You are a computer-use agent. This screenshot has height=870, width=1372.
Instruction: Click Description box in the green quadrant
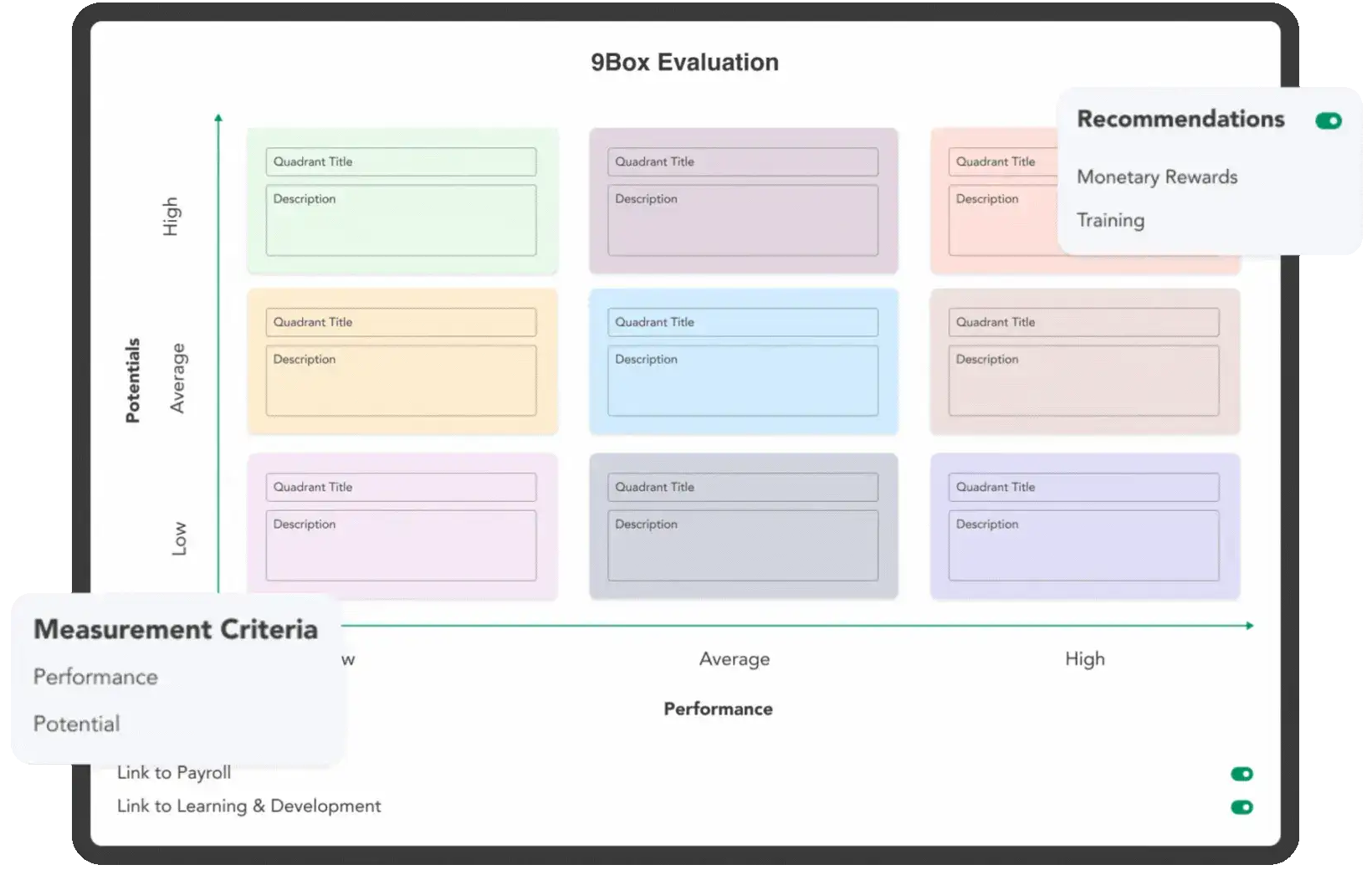point(401,220)
